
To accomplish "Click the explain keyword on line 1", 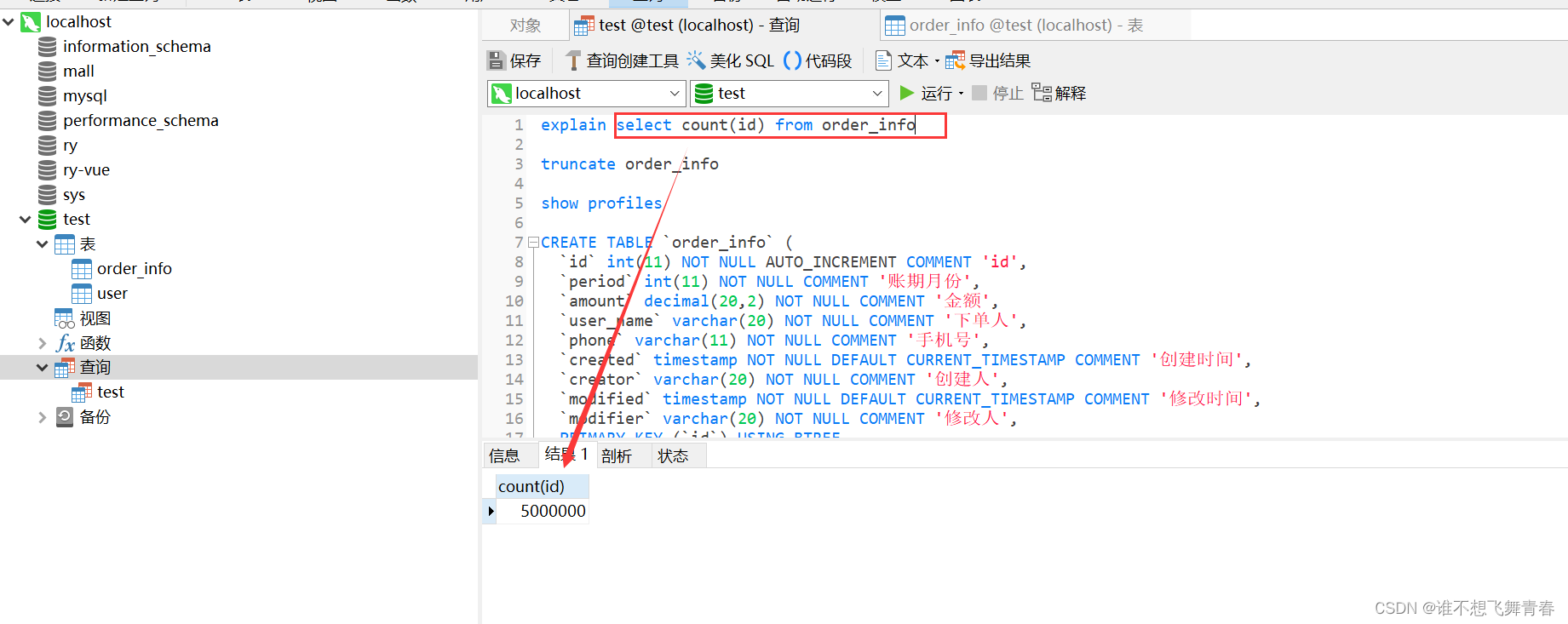I will click(x=573, y=125).
